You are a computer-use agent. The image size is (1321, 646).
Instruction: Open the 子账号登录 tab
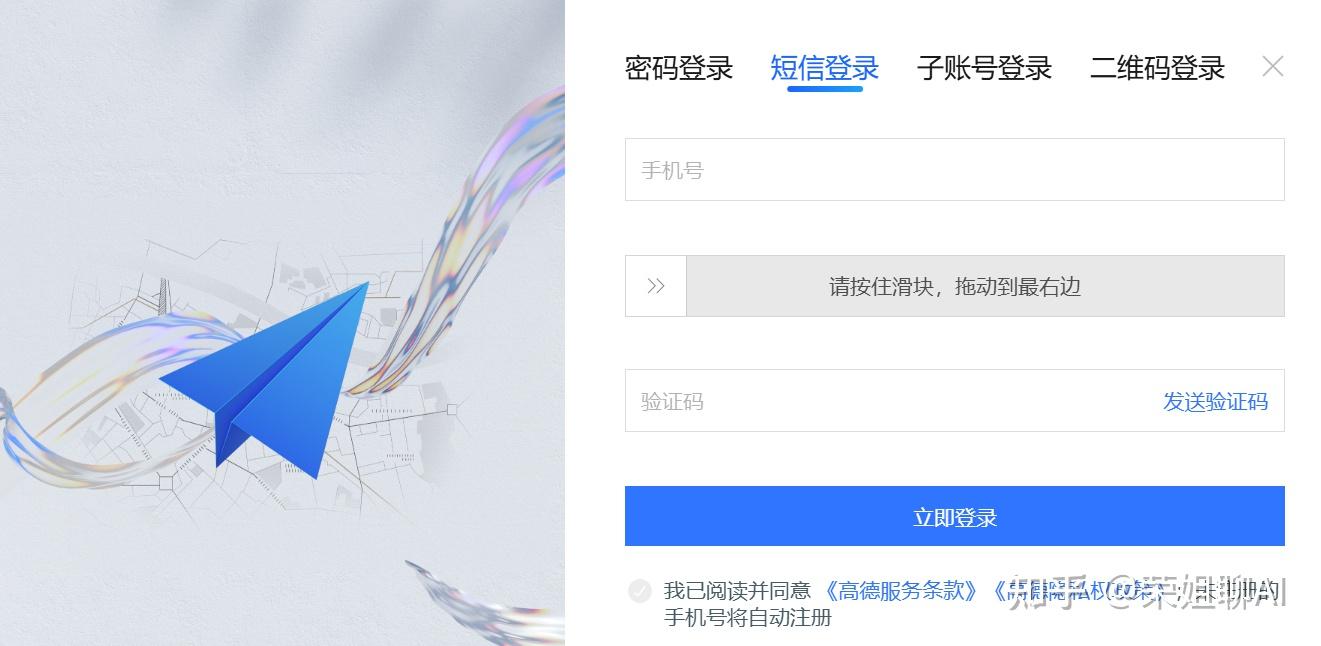point(984,68)
